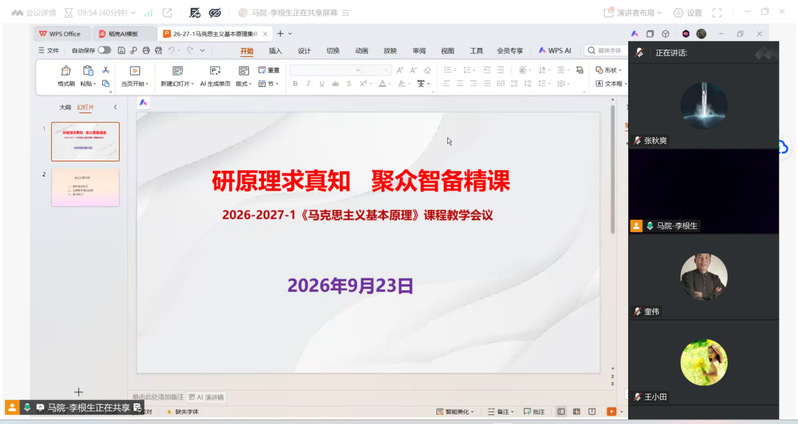Viewport: 798px width, 424px height.
Task: Open the presenter layout (演讲者布局) dropdown
Action: [x=633, y=13]
